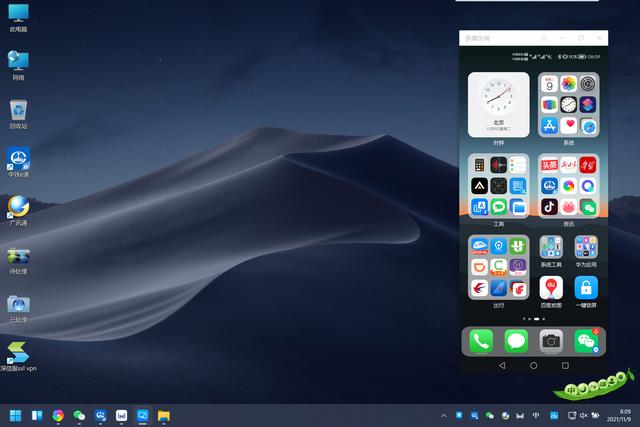Expand the 系统工具 folder on phone
Viewport: 640px width, 427px height.
pyautogui.click(x=551, y=247)
